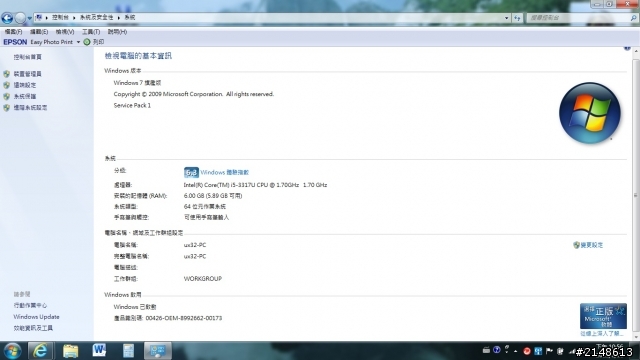Refresh the page with the refresh button
Viewport: 640px width, 360px height.
[518, 18]
